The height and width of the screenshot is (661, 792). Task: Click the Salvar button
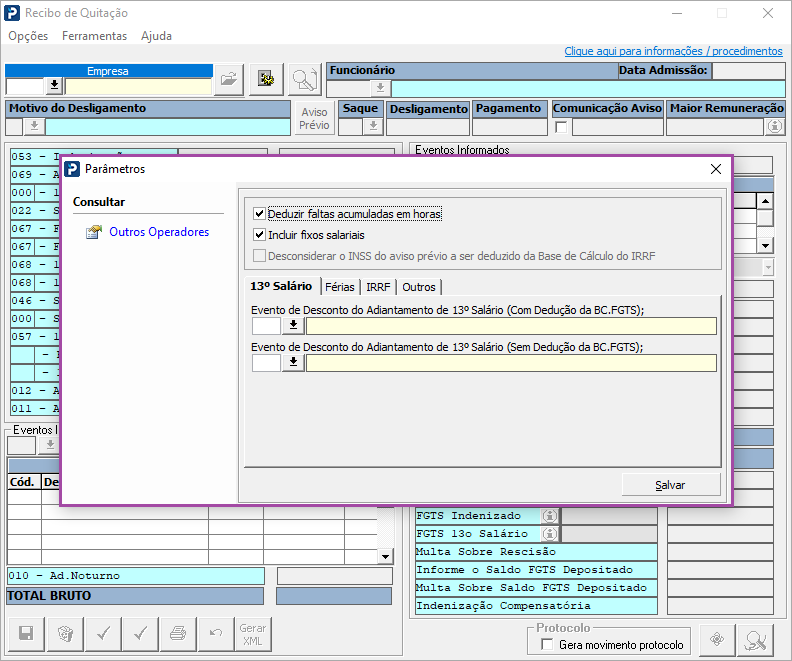pos(670,485)
